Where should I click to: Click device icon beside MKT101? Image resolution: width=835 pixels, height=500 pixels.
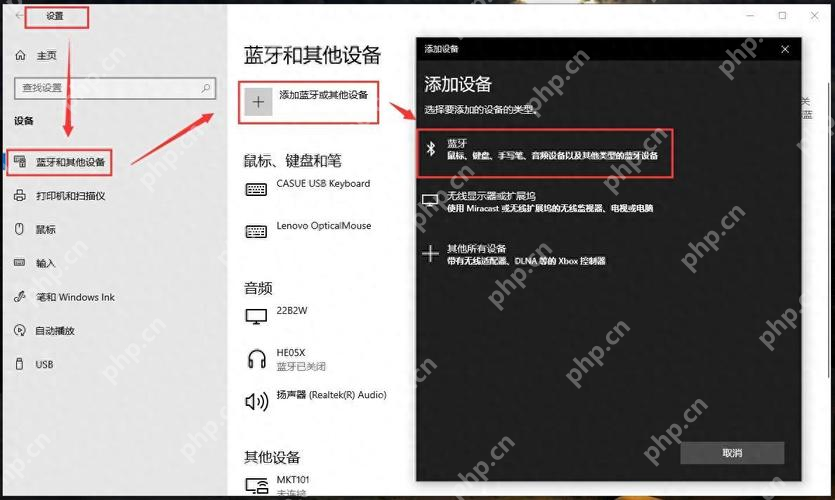click(x=257, y=485)
